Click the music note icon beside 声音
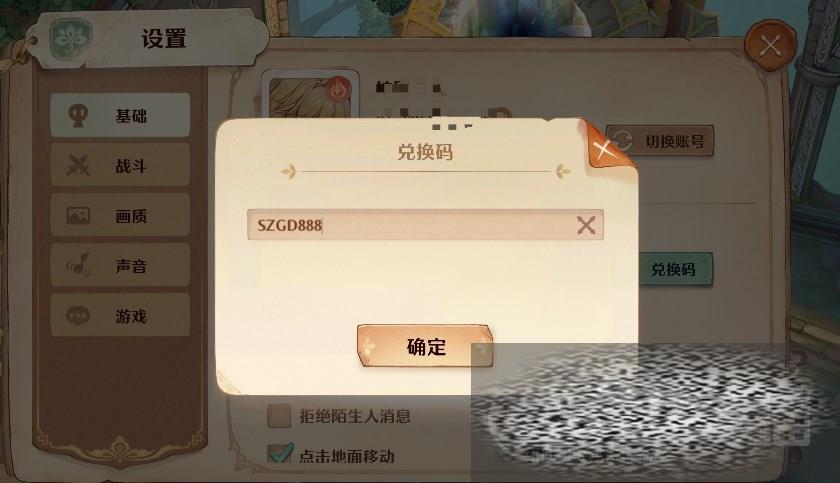This screenshot has width=840, height=483. [78, 265]
